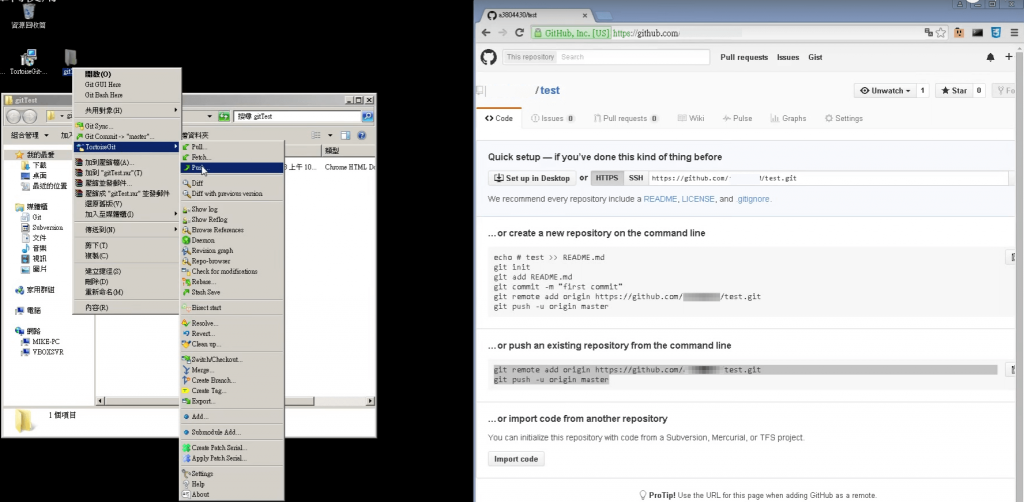Click the GitHub notifications bell icon
The height and width of the screenshot is (502, 1024).
990,57
